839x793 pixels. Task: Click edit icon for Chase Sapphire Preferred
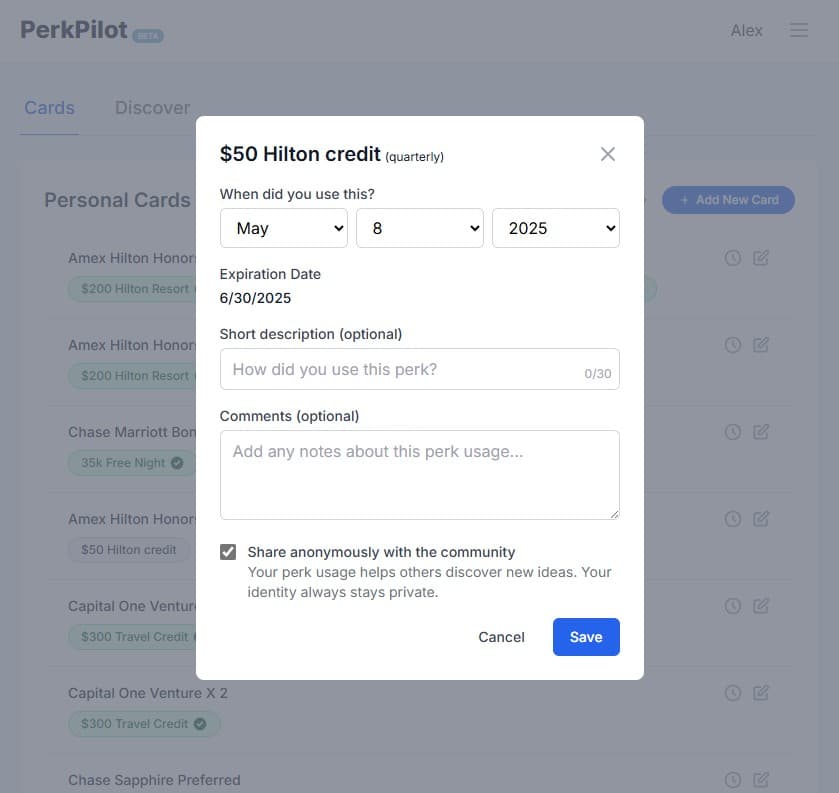[761, 780]
